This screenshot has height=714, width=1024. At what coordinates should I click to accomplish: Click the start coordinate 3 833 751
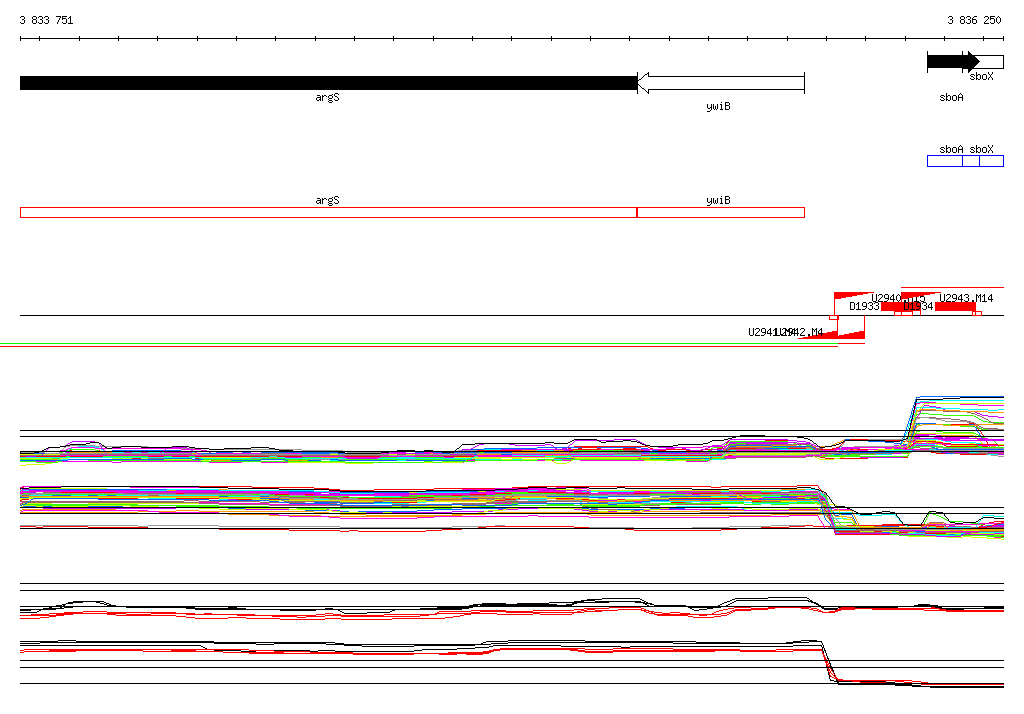(46, 20)
